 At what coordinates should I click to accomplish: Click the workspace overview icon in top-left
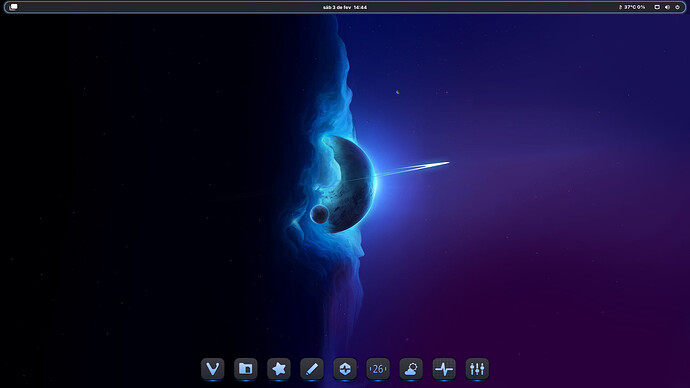pos(14,7)
